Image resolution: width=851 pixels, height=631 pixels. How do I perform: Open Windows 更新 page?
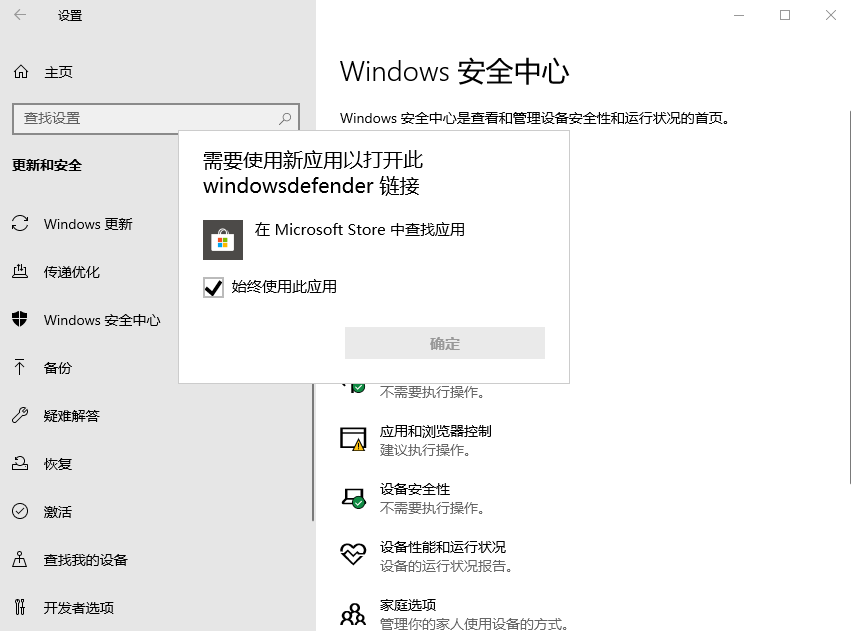pos(88,224)
